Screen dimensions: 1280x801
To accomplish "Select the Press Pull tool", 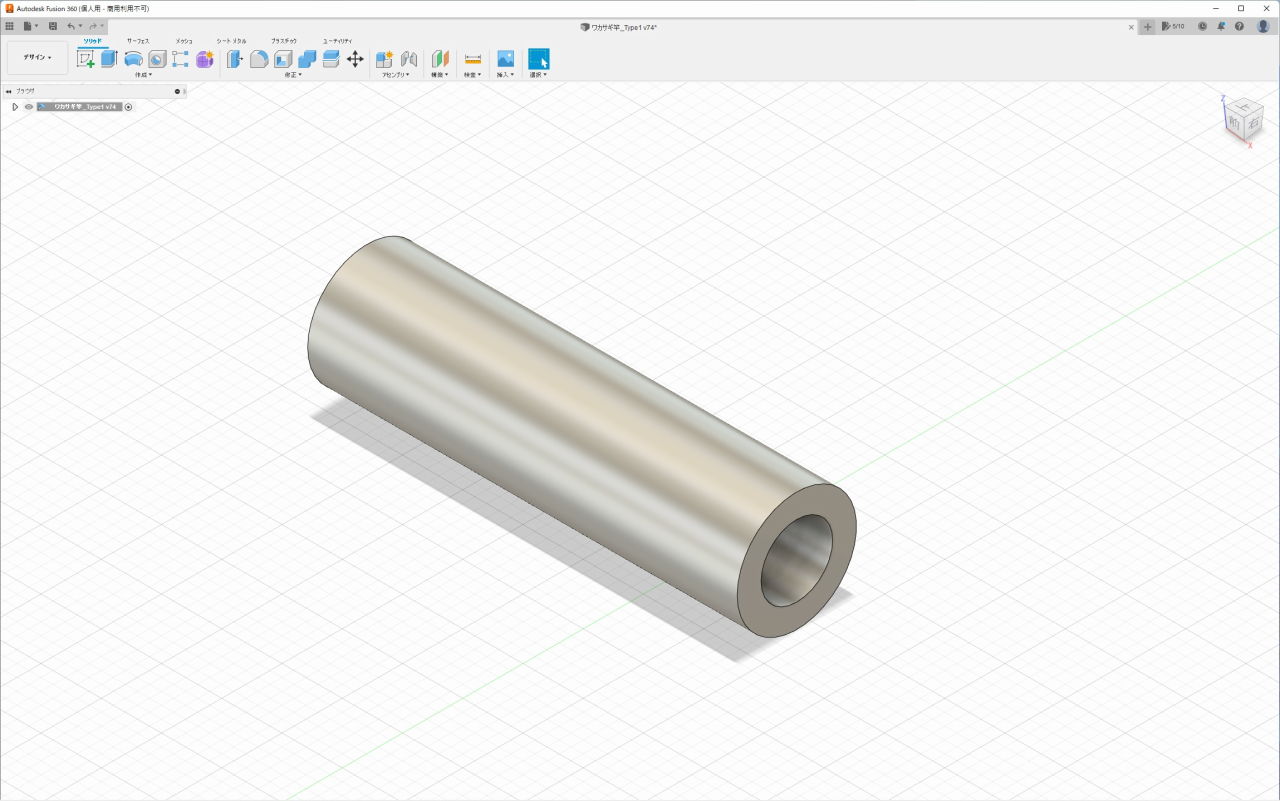I will (235, 59).
